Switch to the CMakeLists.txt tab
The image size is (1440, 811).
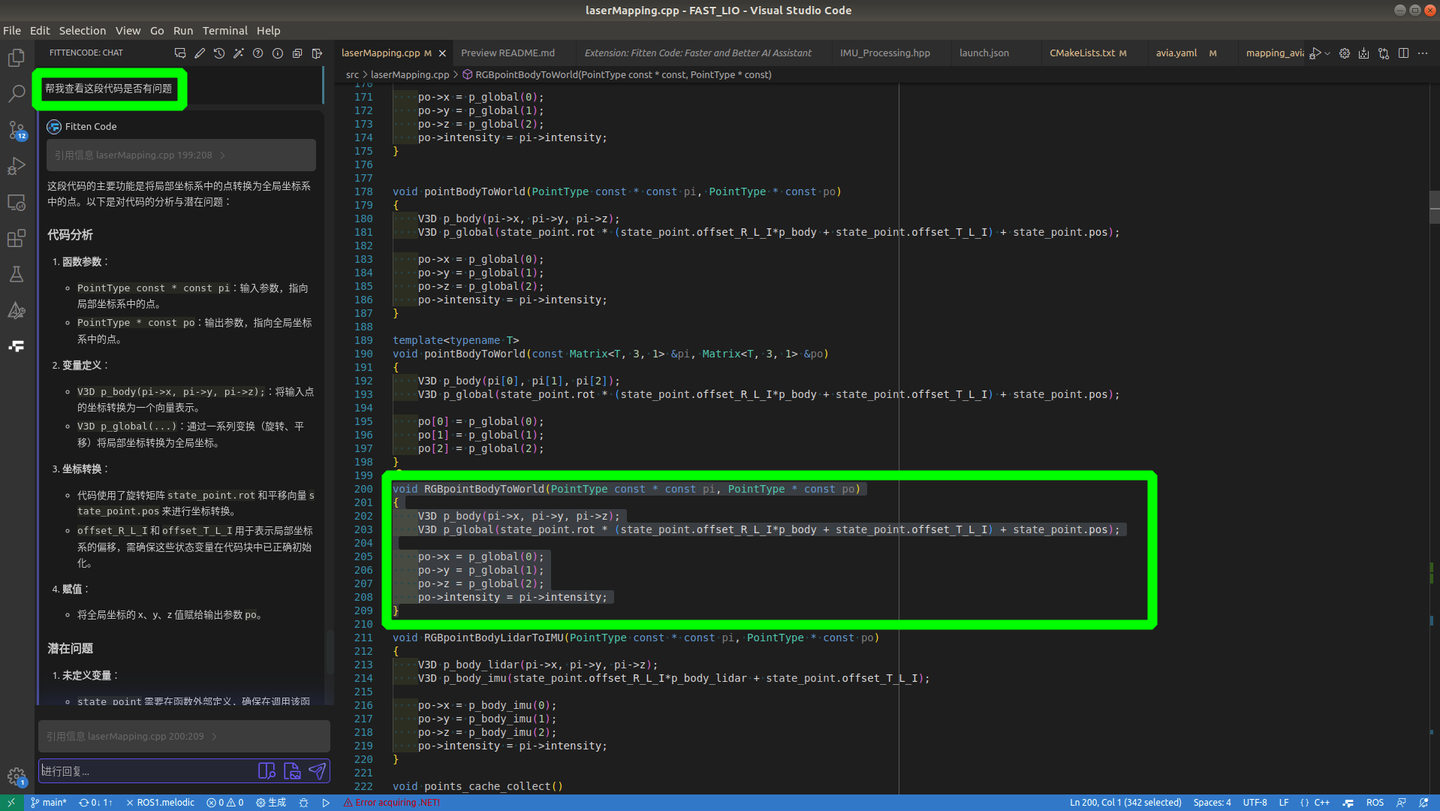click(x=1081, y=53)
